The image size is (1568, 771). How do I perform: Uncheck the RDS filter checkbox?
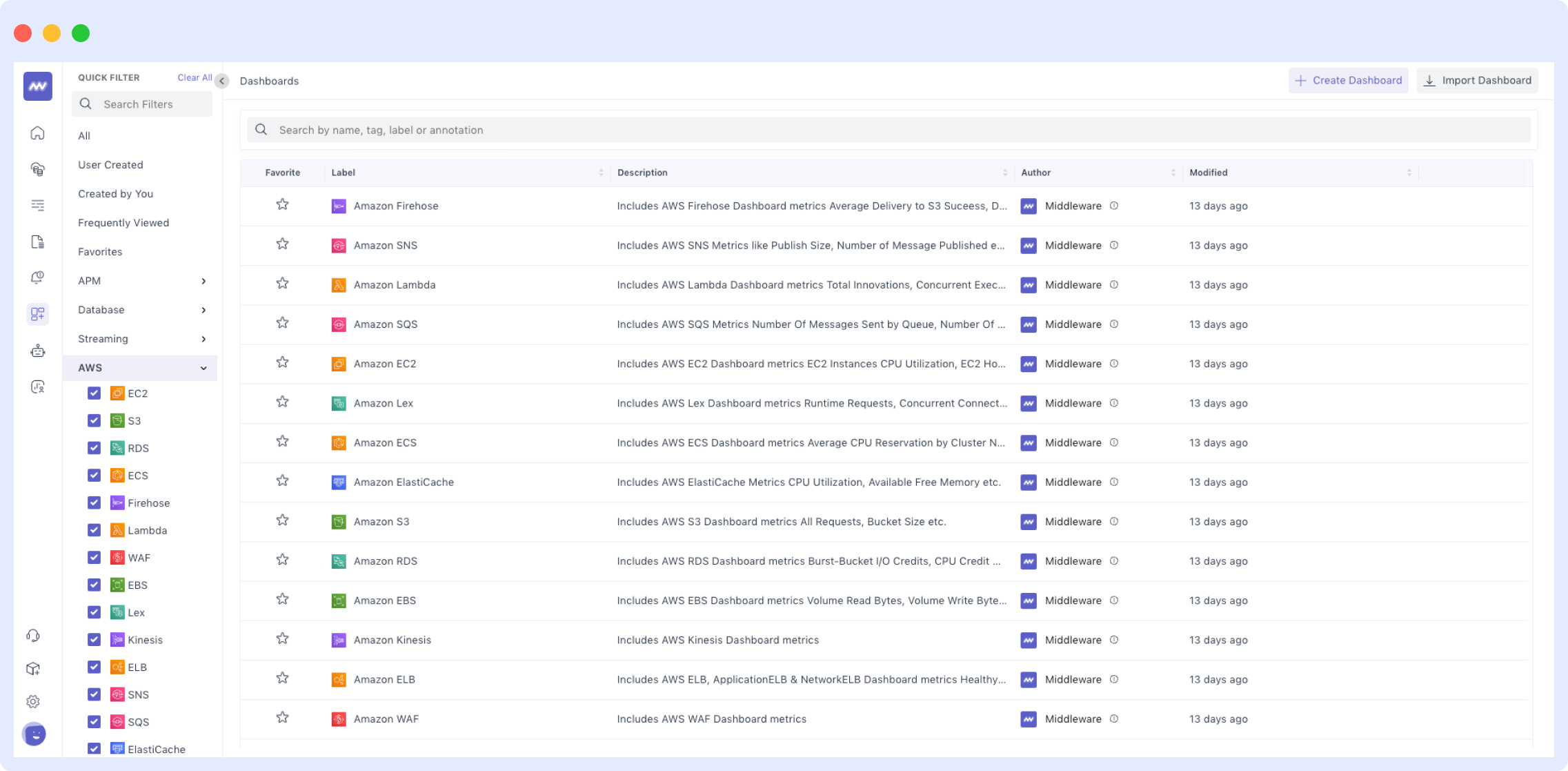point(95,448)
